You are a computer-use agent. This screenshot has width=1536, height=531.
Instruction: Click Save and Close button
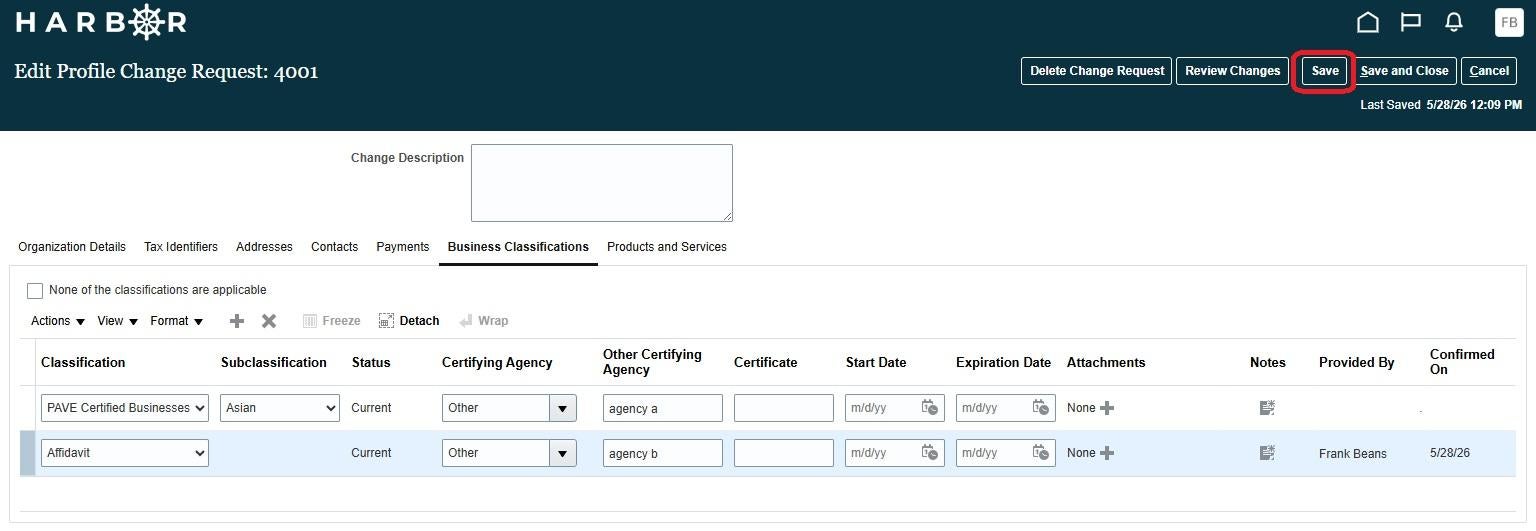pyautogui.click(x=1404, y=71)
